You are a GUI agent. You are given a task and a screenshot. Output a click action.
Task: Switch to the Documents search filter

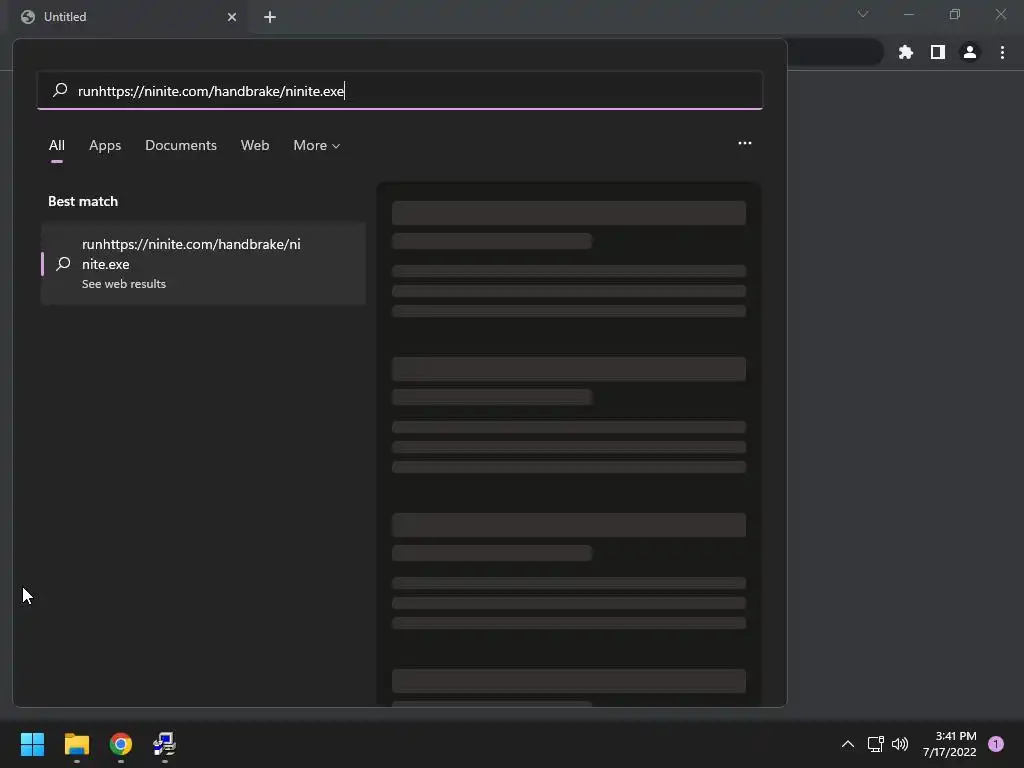(181, 145)
